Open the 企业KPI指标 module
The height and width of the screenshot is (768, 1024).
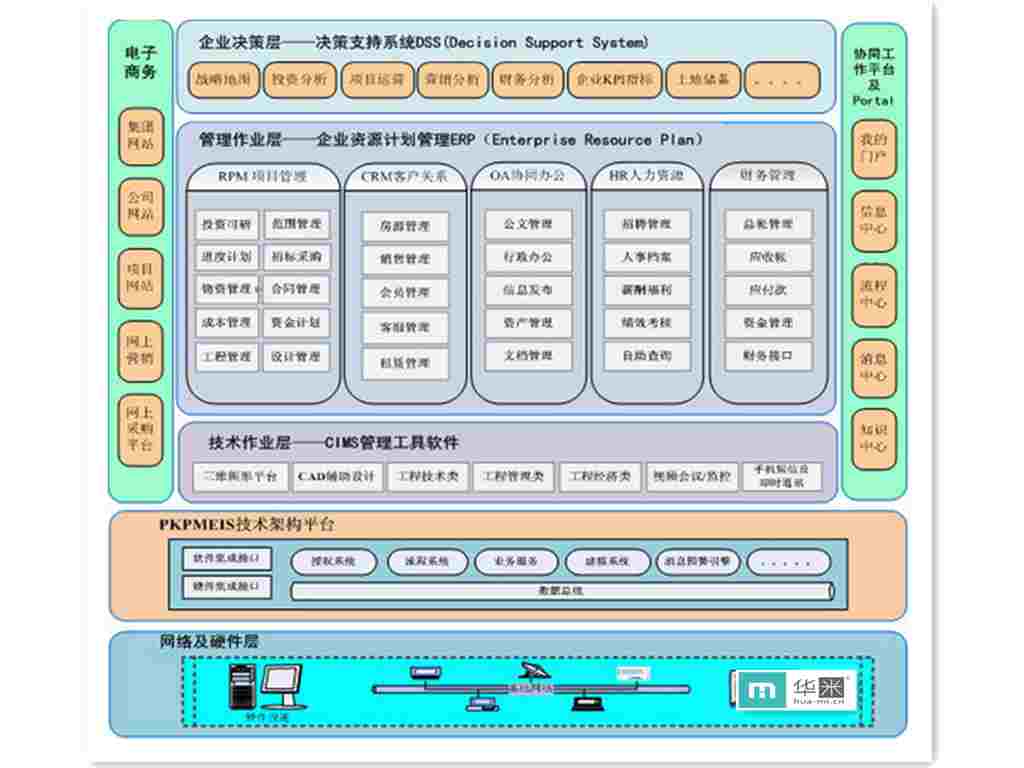point(614,80)
